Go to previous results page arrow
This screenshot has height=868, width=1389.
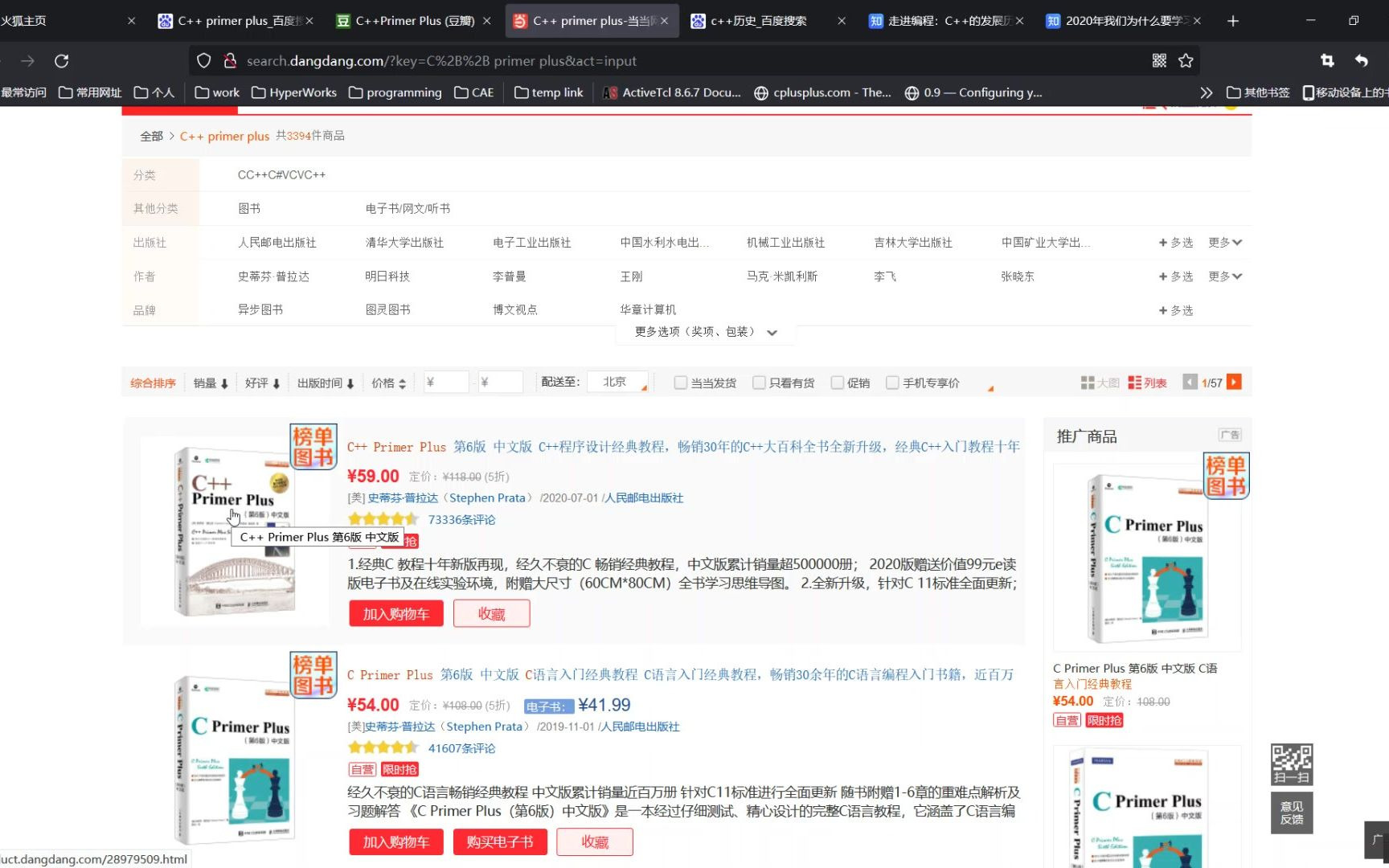click(1190, 383)
